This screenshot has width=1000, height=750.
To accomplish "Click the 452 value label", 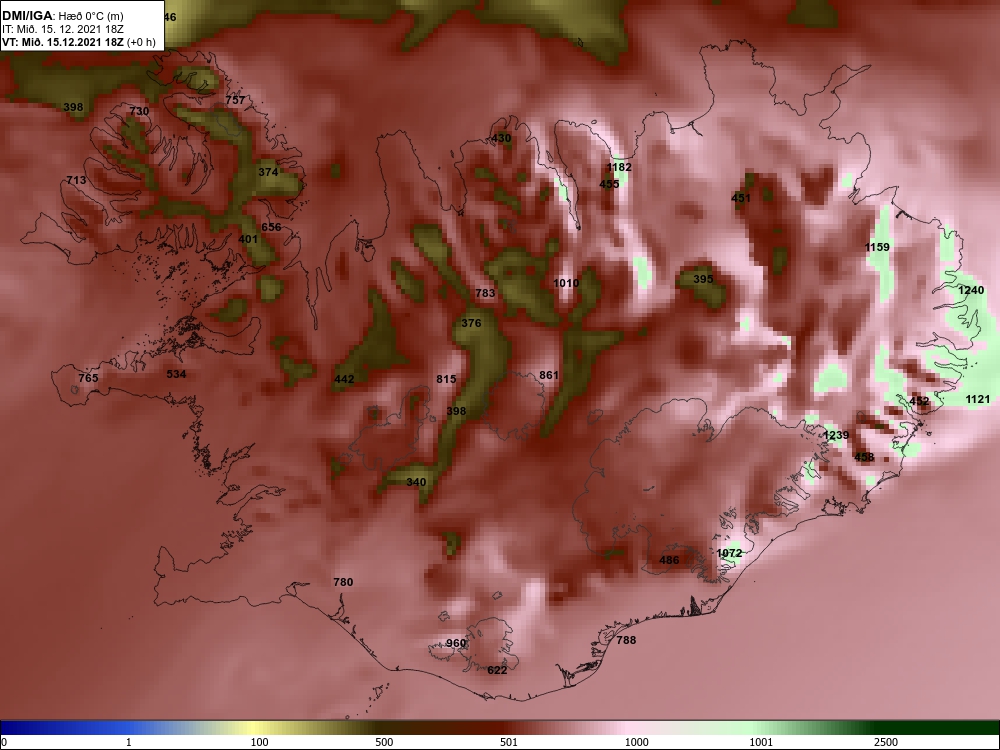I will [x=919, y=401].
